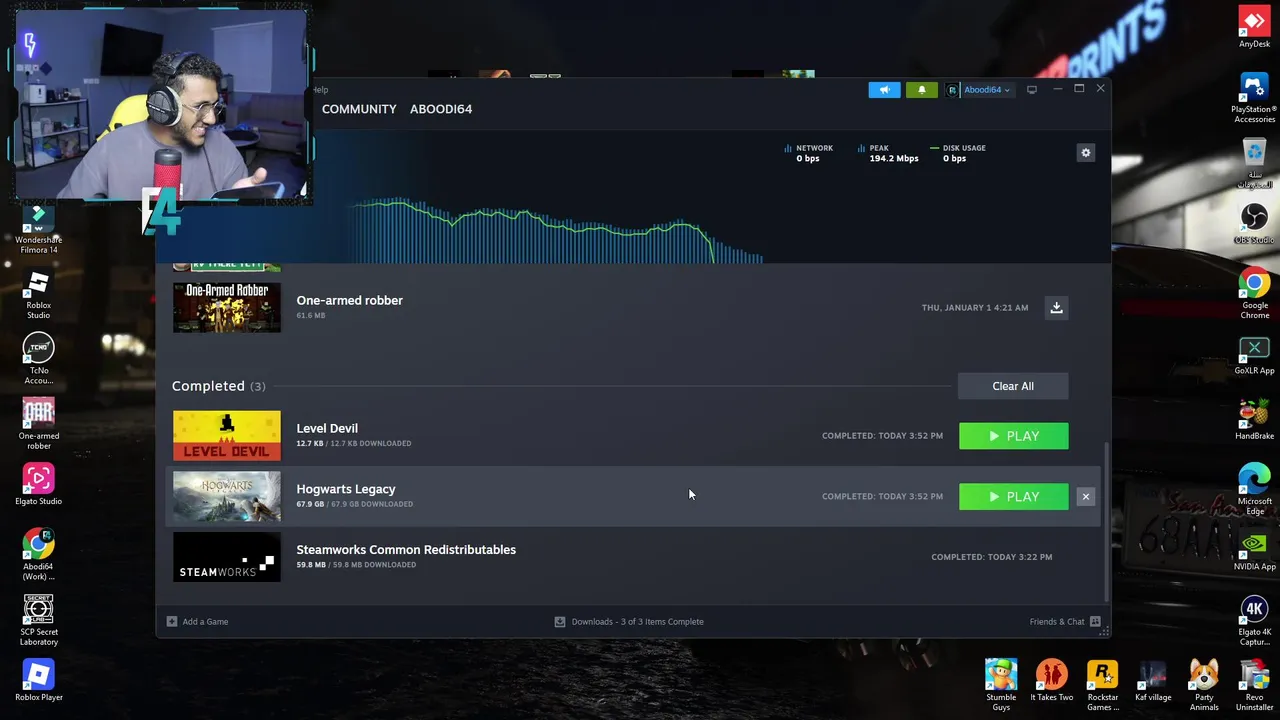Click Hogwarts Legacy game thumbnail
The width and height of the screenshot is (1280, 720).
pos(227,497)
